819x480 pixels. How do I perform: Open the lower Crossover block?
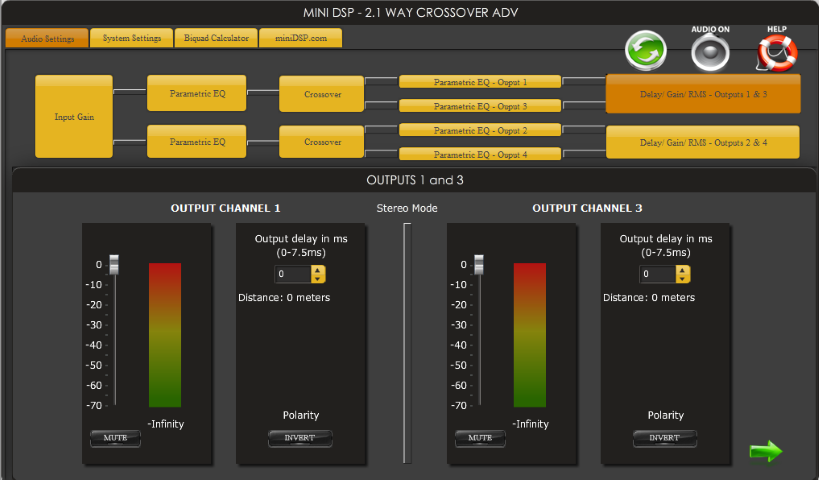tap(322, 142)
